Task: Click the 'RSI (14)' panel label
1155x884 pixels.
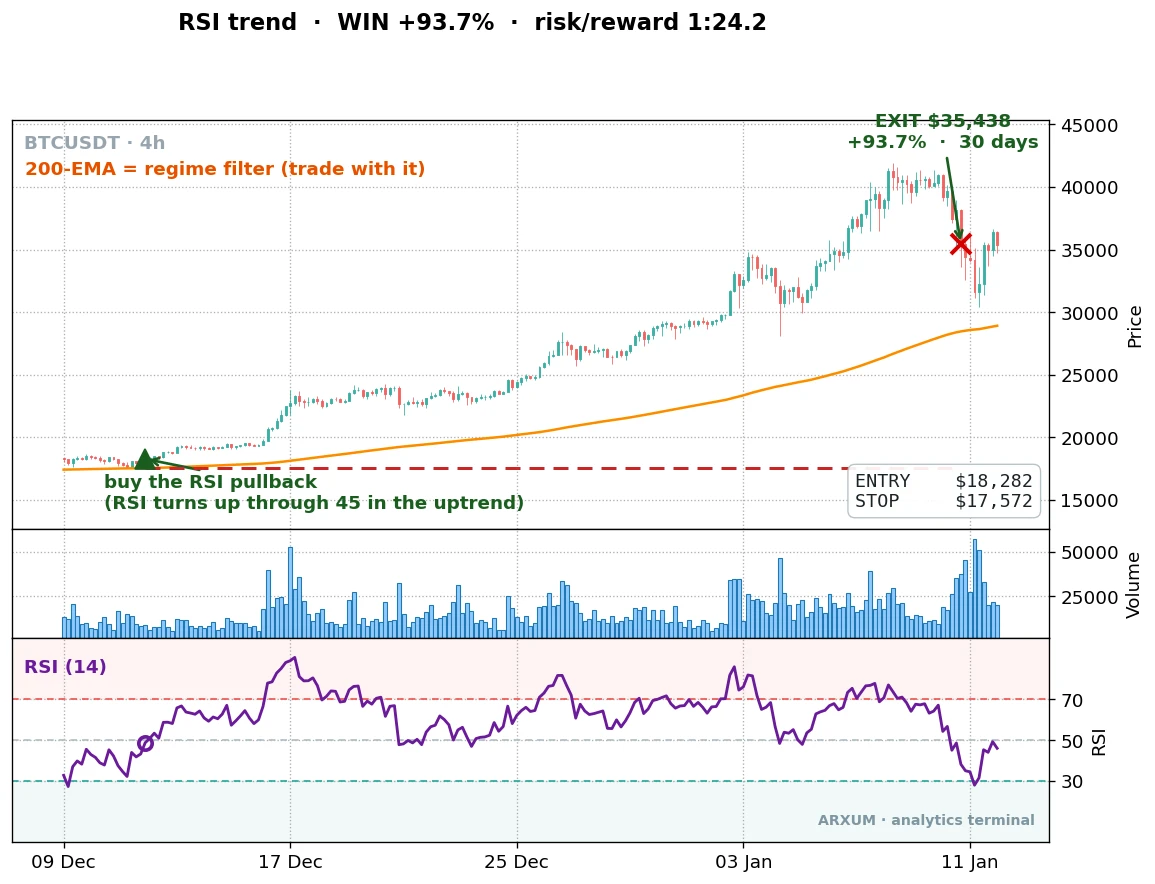Action: point(66,667)
